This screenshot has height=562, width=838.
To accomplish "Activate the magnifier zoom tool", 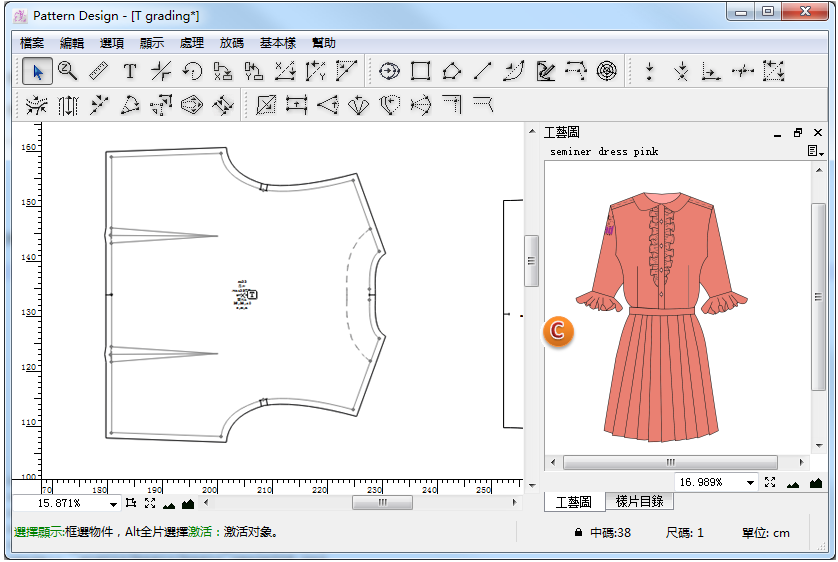I will click(67, 71).
